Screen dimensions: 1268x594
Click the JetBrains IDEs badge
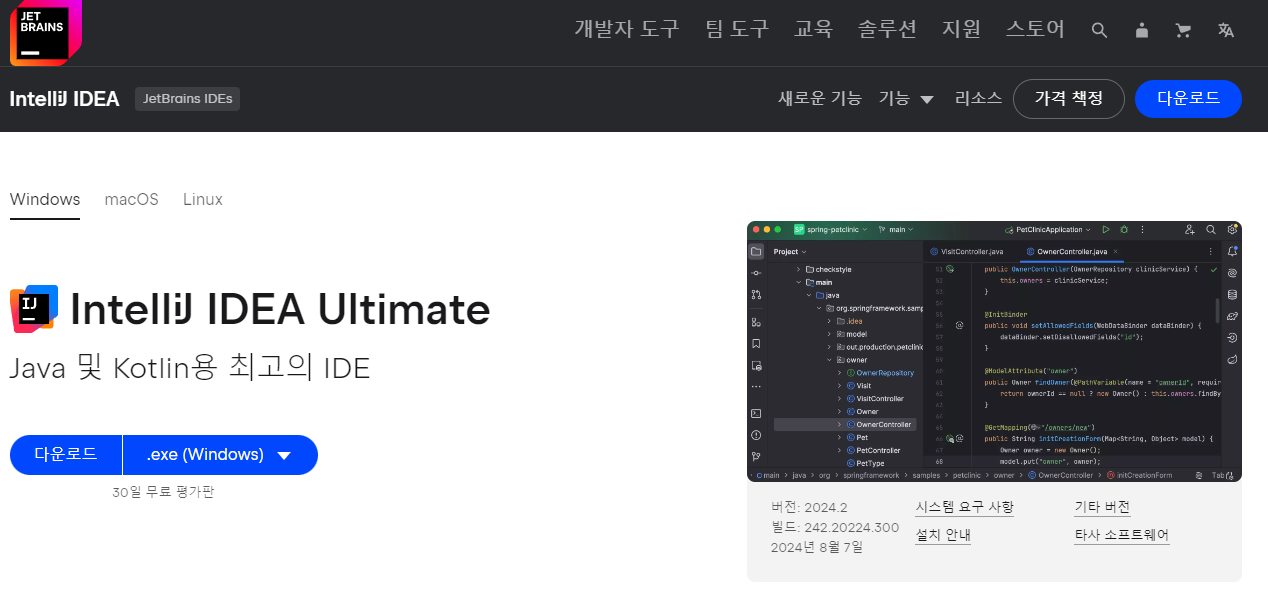[188, 99]
